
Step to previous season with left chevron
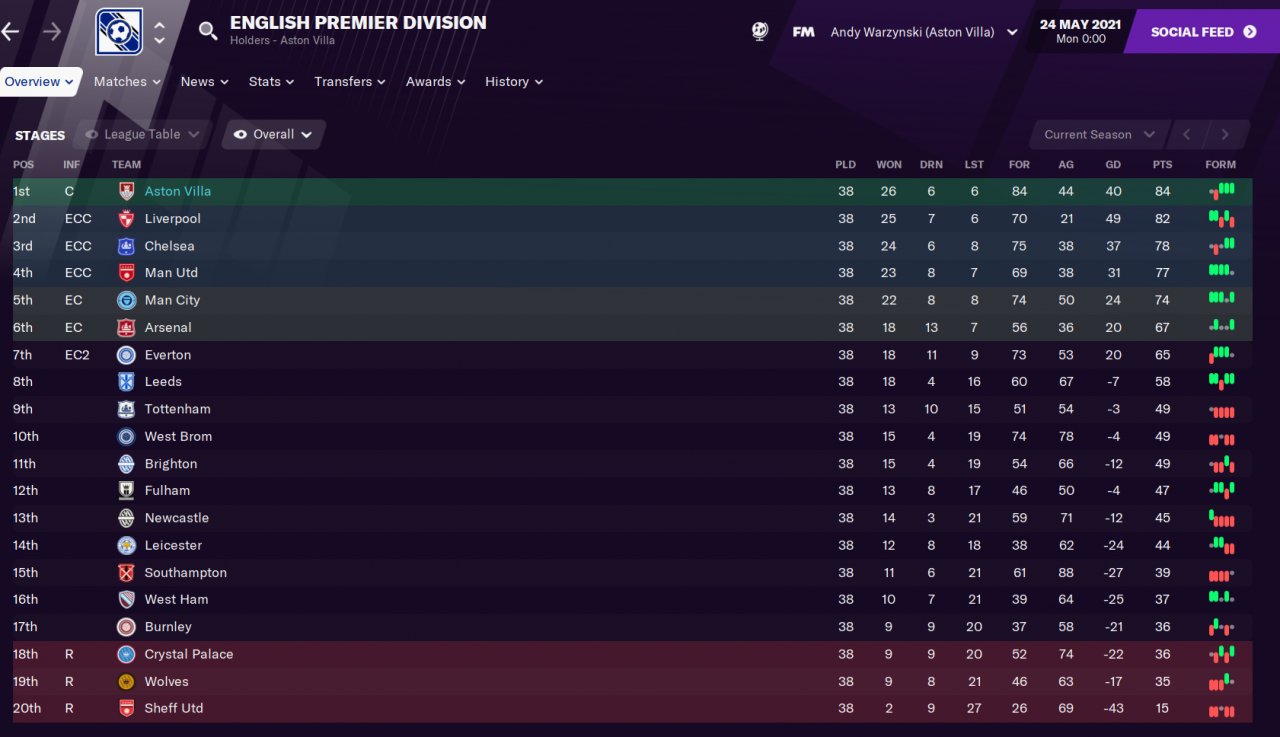point(1186,135)
